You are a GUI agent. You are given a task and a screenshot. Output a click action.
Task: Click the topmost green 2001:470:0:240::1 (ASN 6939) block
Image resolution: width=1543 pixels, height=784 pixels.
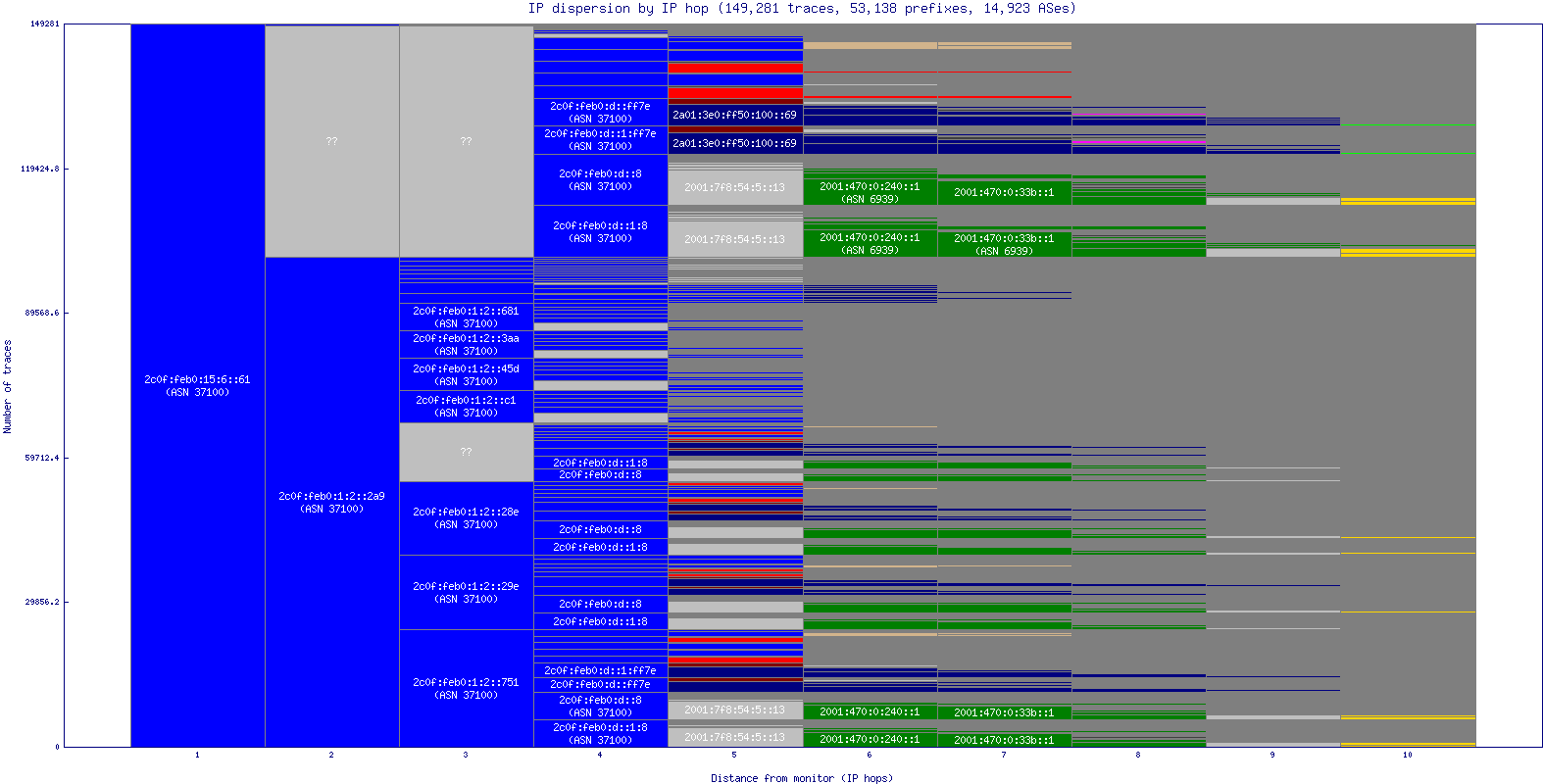click(x=870, y=192)
